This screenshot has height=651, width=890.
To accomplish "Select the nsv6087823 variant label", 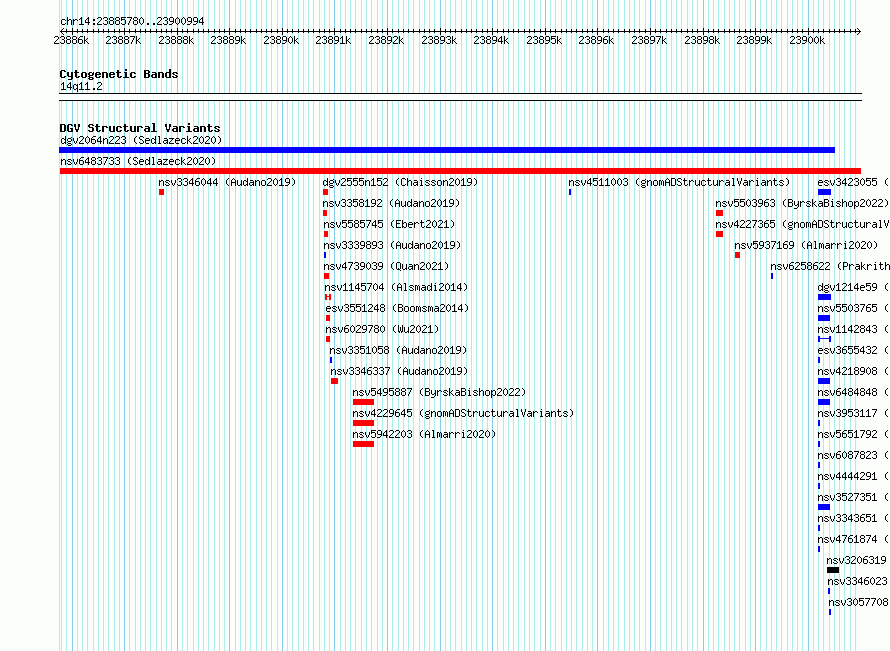I will tap(853, 455).
